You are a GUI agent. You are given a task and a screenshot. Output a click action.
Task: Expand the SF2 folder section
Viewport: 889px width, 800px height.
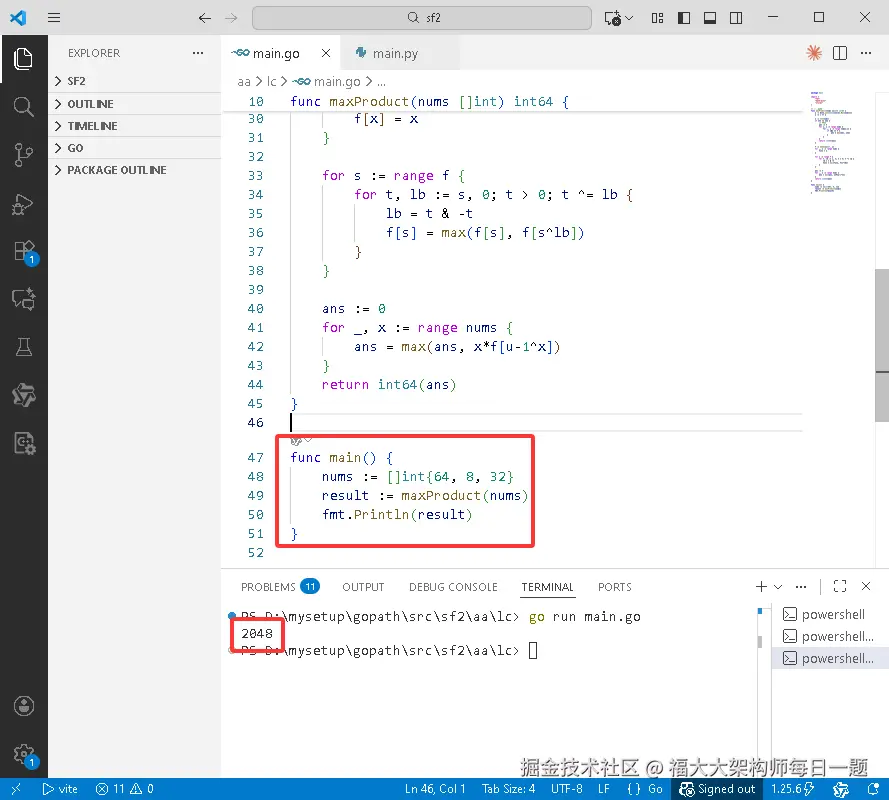(134, 81)
